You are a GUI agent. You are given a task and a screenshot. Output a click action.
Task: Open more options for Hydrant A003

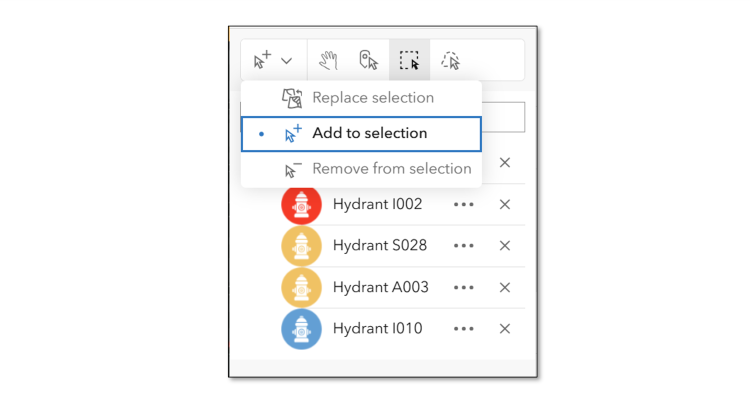[x=463, y=288]
